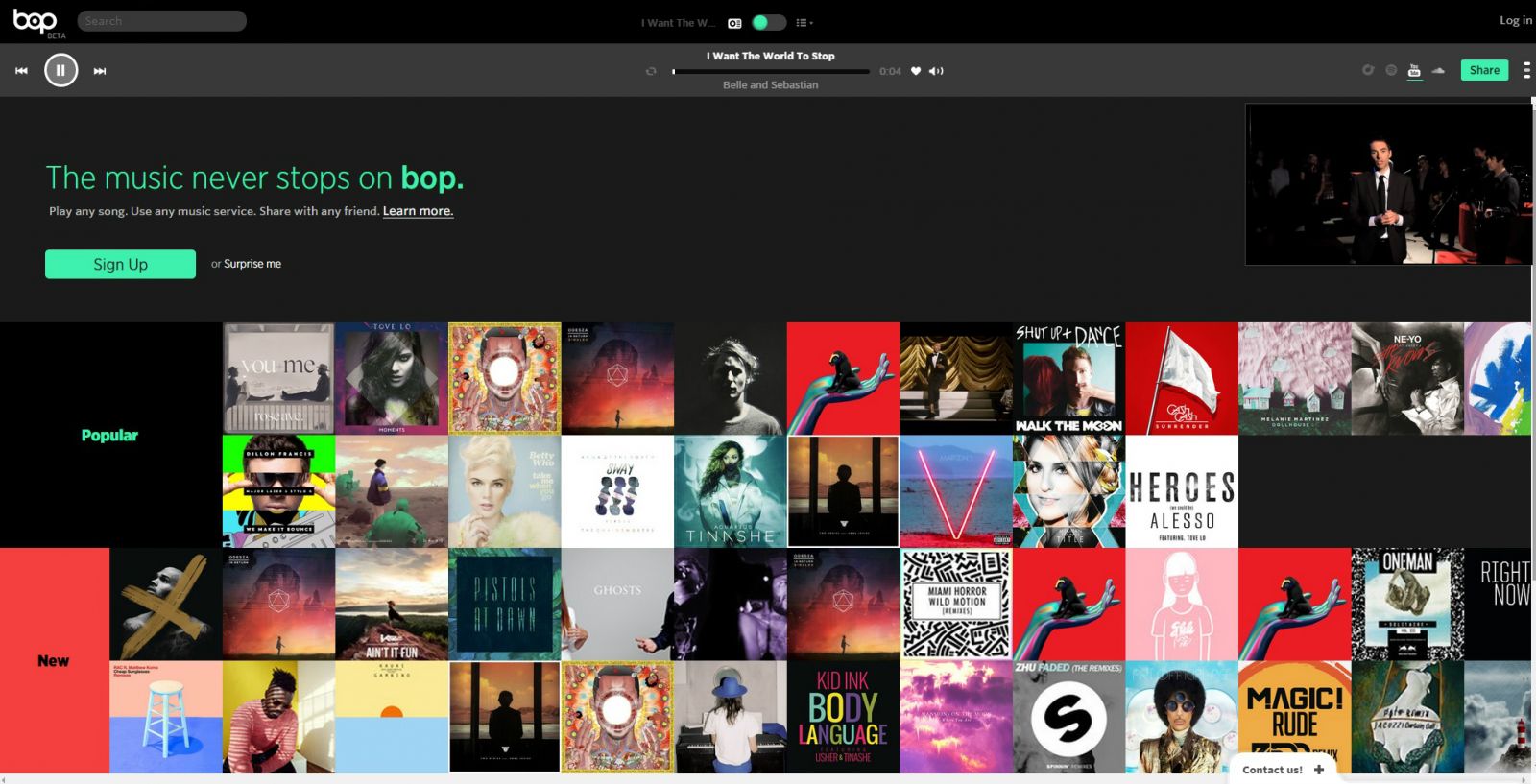Switch the green toggle in top bar
Image resolution: width=1536 pixels, height=784 pixels.
pyautogui.click(x=768, y=22)
